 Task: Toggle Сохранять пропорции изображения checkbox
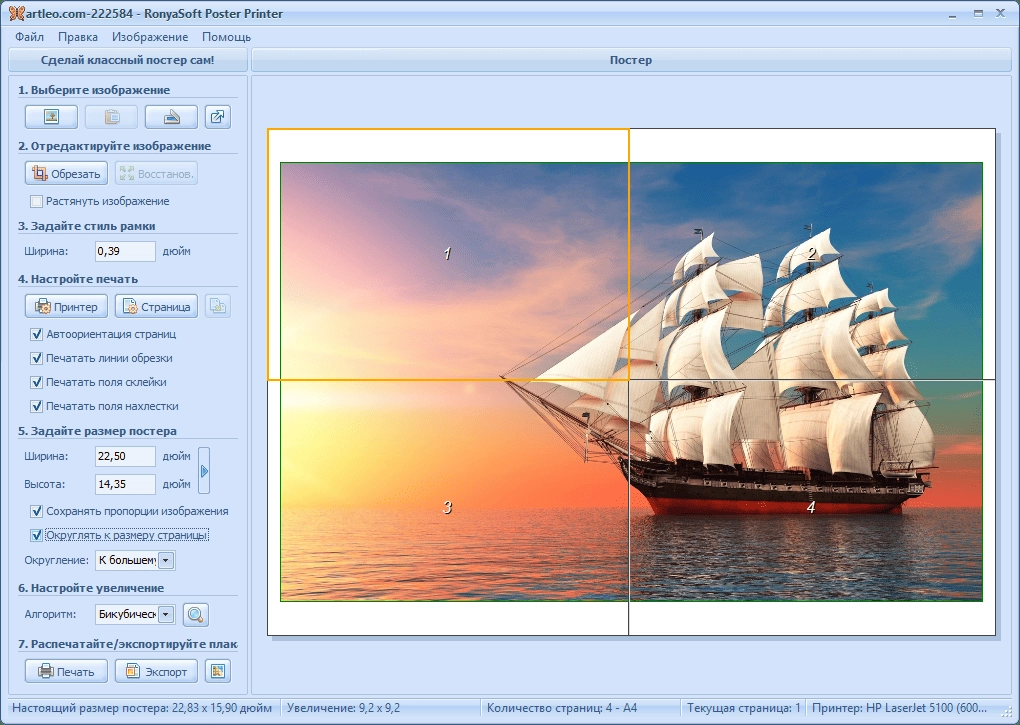point(36,512)
